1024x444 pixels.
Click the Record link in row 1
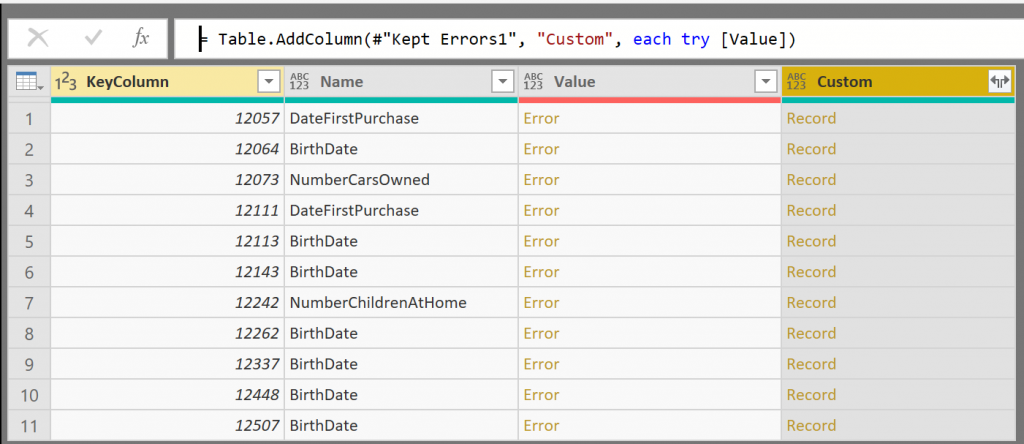(811, 118)
